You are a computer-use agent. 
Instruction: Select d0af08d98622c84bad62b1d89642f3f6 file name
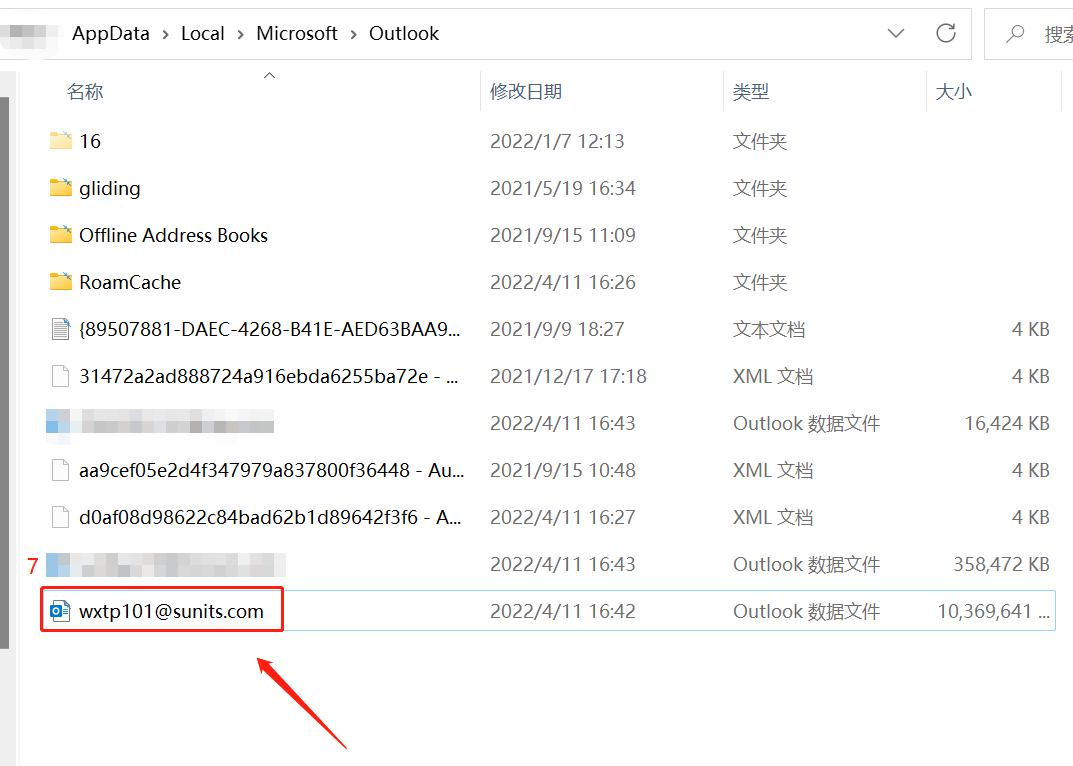[x=270, y=518]
